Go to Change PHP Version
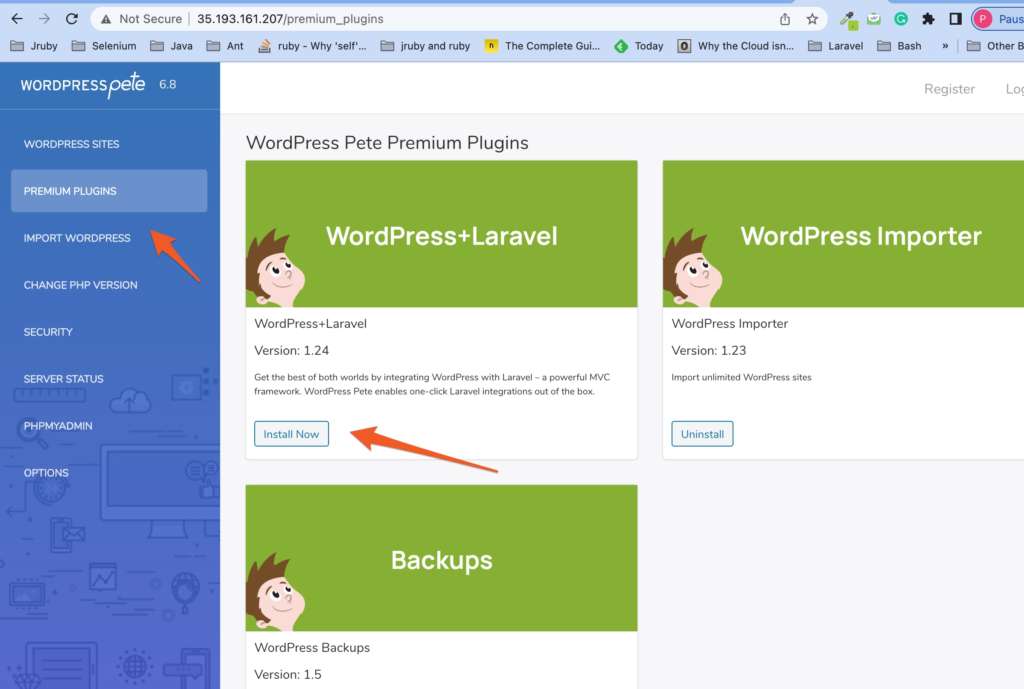This screenshot has width=1024, height=689. point(80,285)
